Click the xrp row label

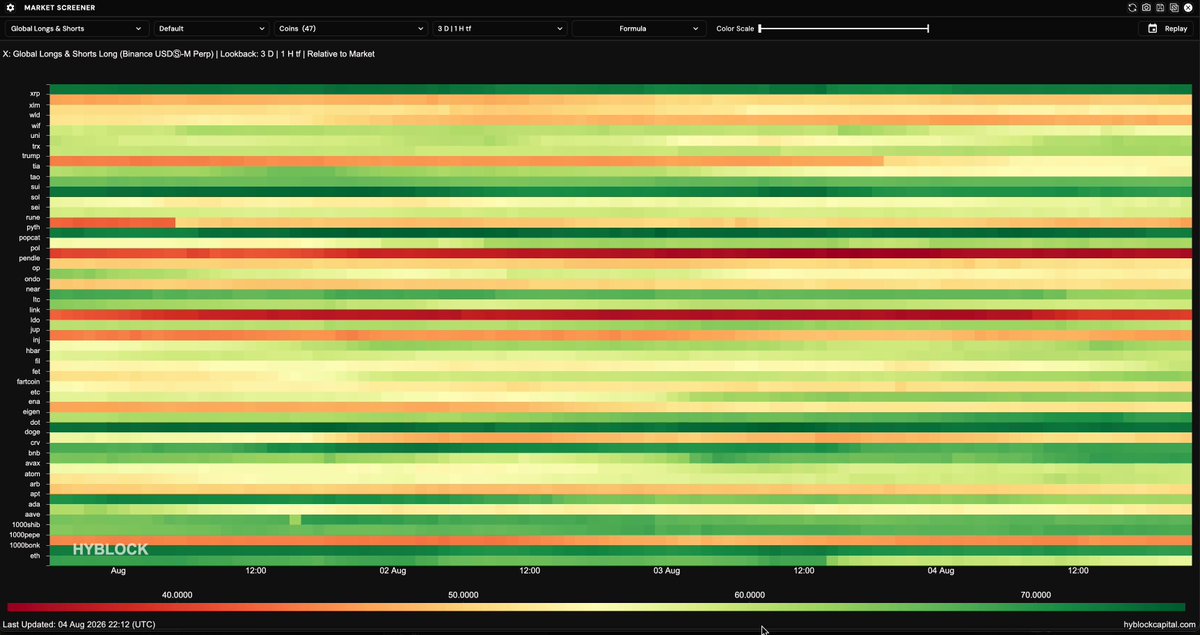35,93
